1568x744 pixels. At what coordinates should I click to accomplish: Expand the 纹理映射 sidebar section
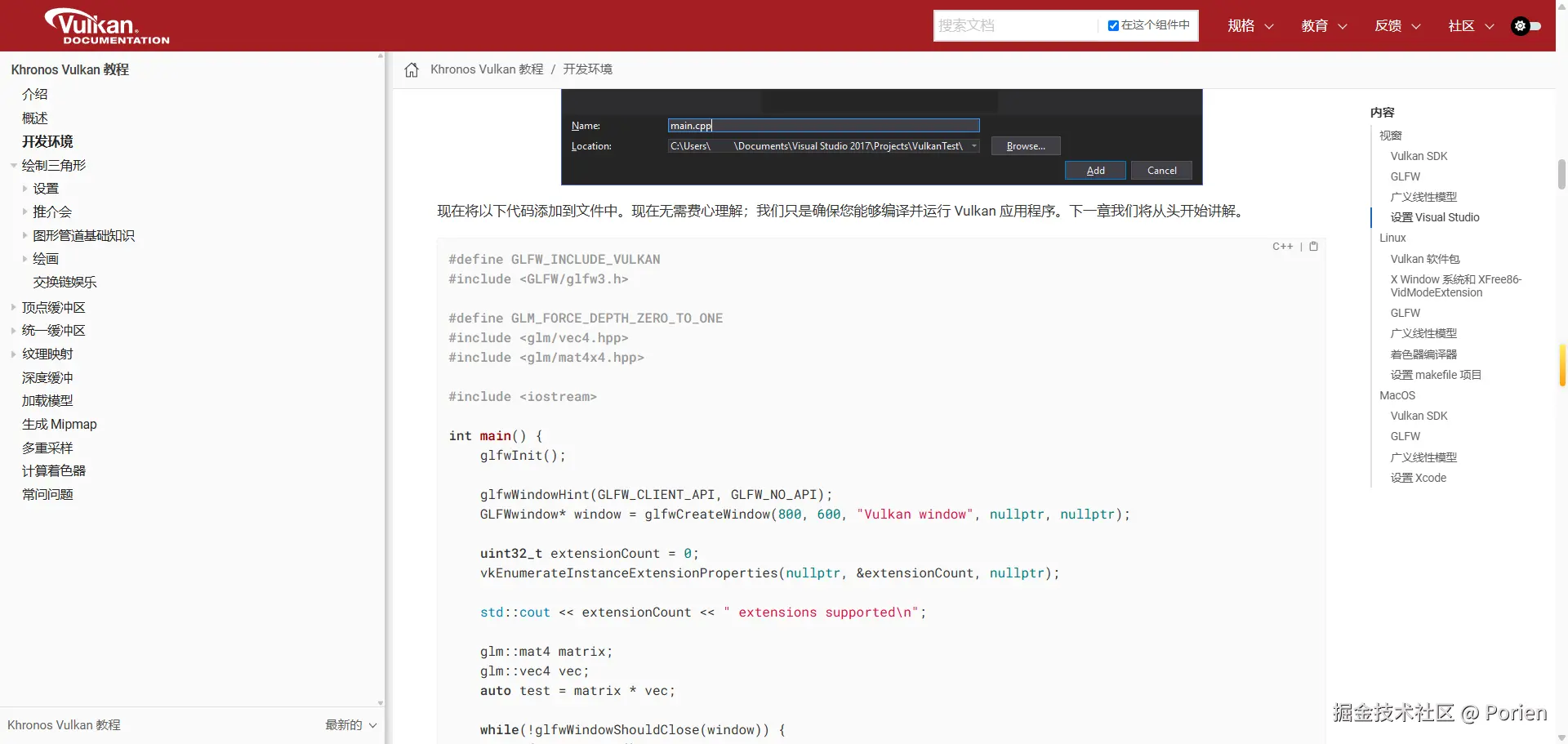point(14,354)
